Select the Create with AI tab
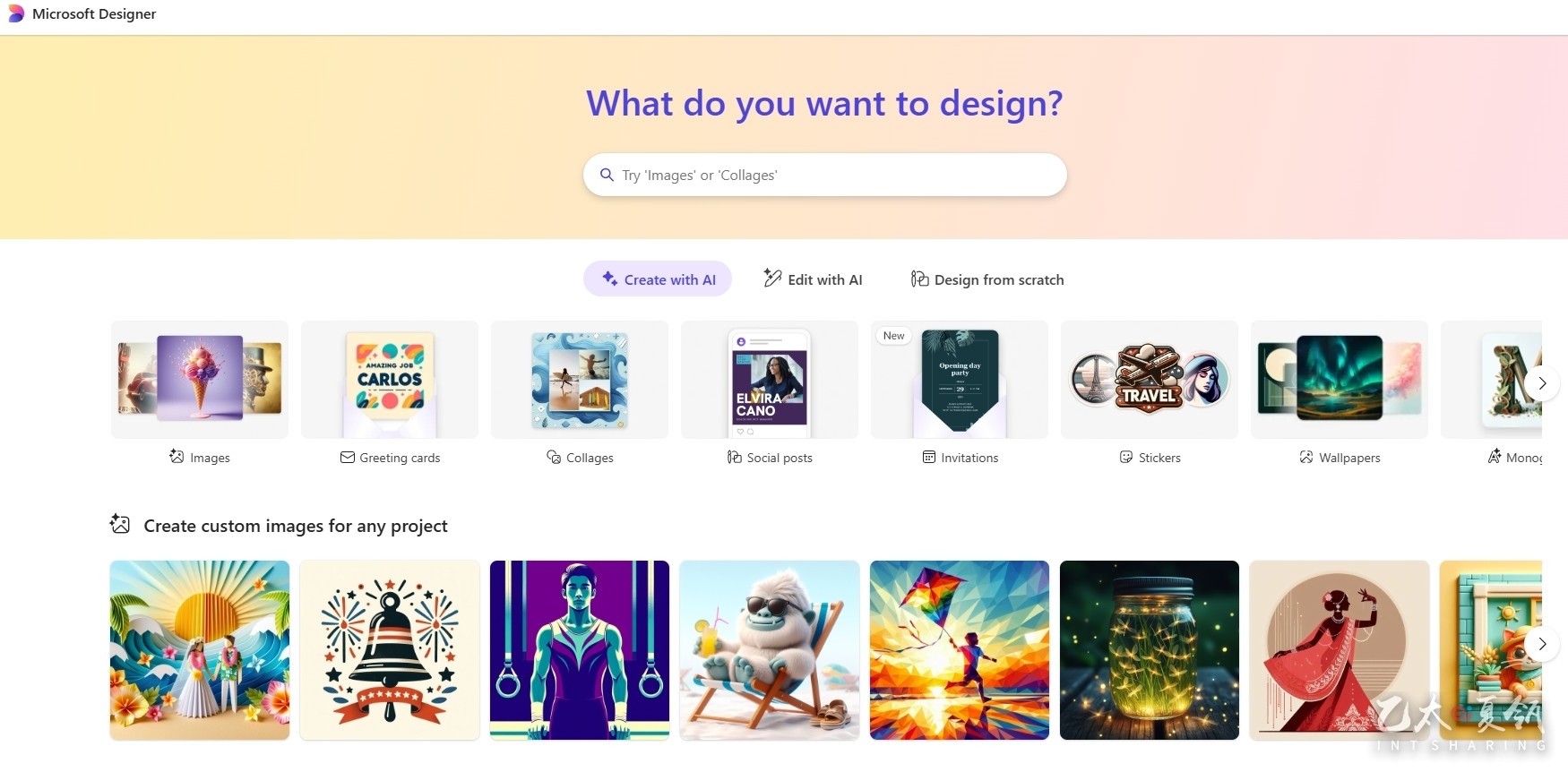 (658, 279)
